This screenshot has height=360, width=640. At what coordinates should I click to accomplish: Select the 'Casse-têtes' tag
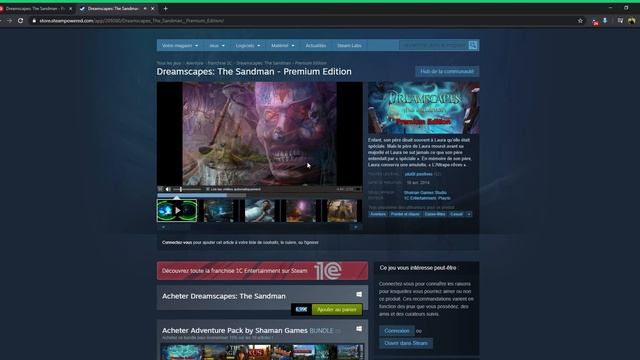click(435, 214)
